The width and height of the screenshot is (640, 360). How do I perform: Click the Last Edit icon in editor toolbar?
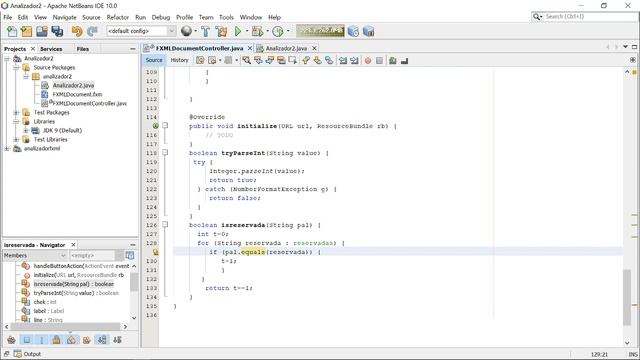coord(200,60)
